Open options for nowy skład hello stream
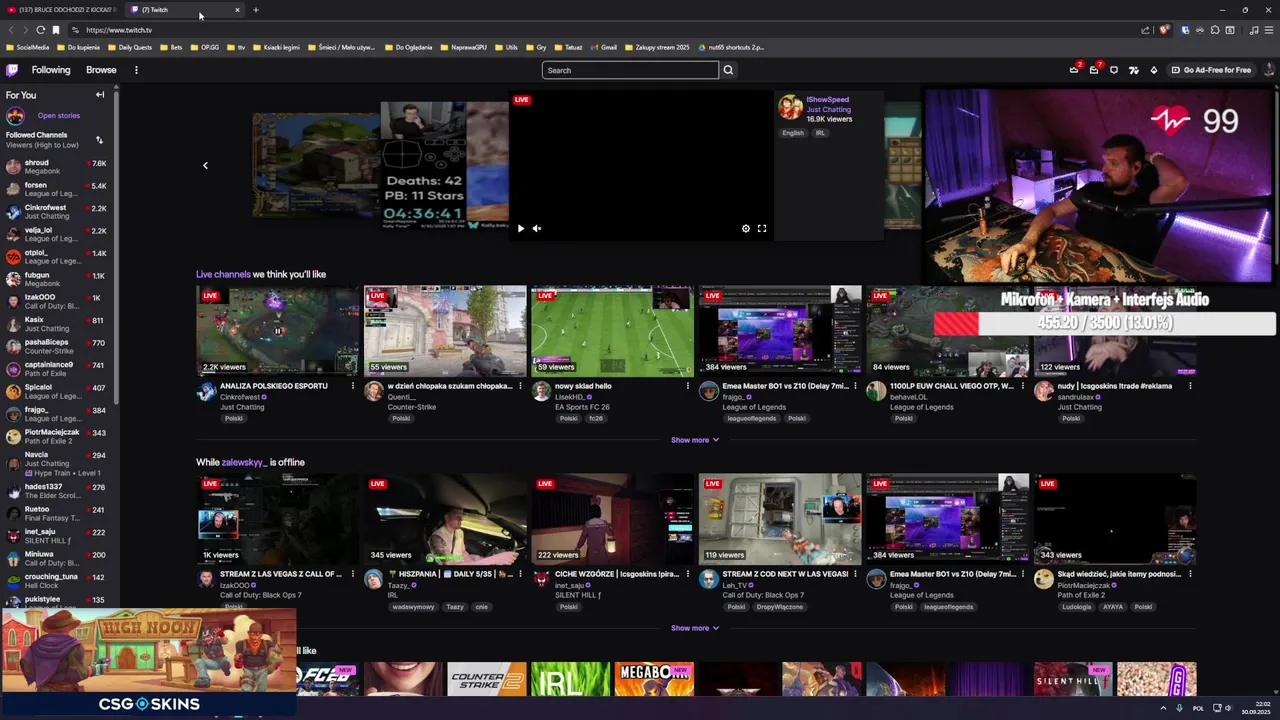 coord(687,386)
